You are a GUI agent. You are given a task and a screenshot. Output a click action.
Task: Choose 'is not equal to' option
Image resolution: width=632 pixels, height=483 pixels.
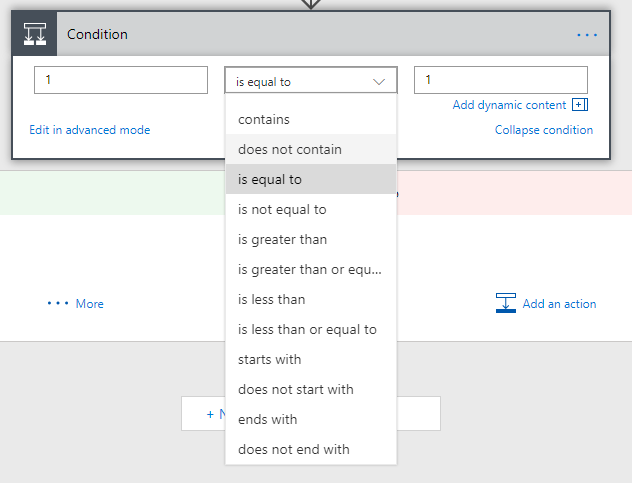pos(311,209)
